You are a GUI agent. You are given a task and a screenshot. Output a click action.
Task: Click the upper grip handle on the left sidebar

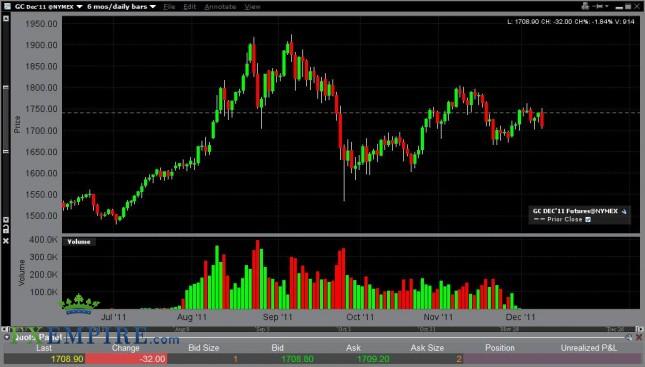pyautogui.click(x=6, y=87)
